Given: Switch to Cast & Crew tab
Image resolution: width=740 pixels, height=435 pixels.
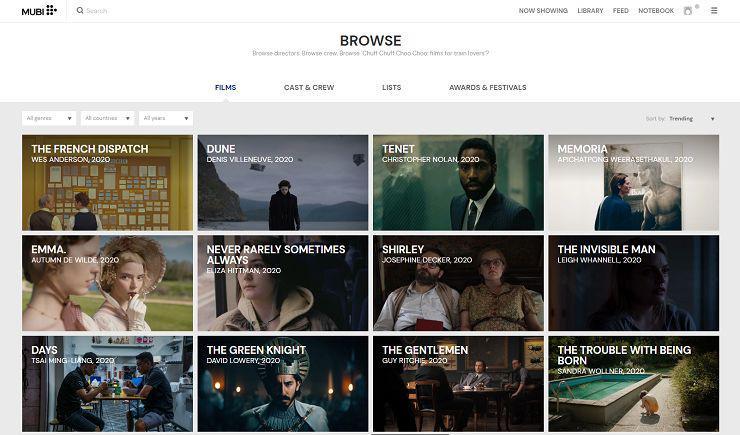Looking at the screenshot, I should coord(309,87).
